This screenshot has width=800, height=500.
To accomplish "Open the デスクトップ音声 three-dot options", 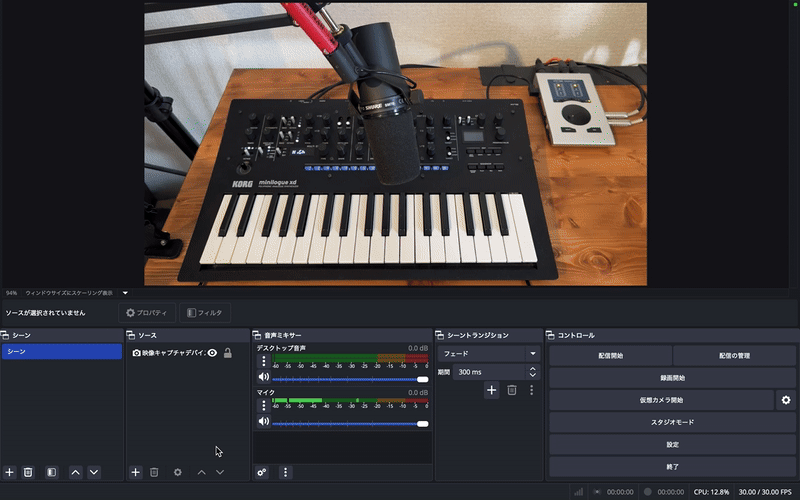I will pyautogui.click(x=263, y=361).
